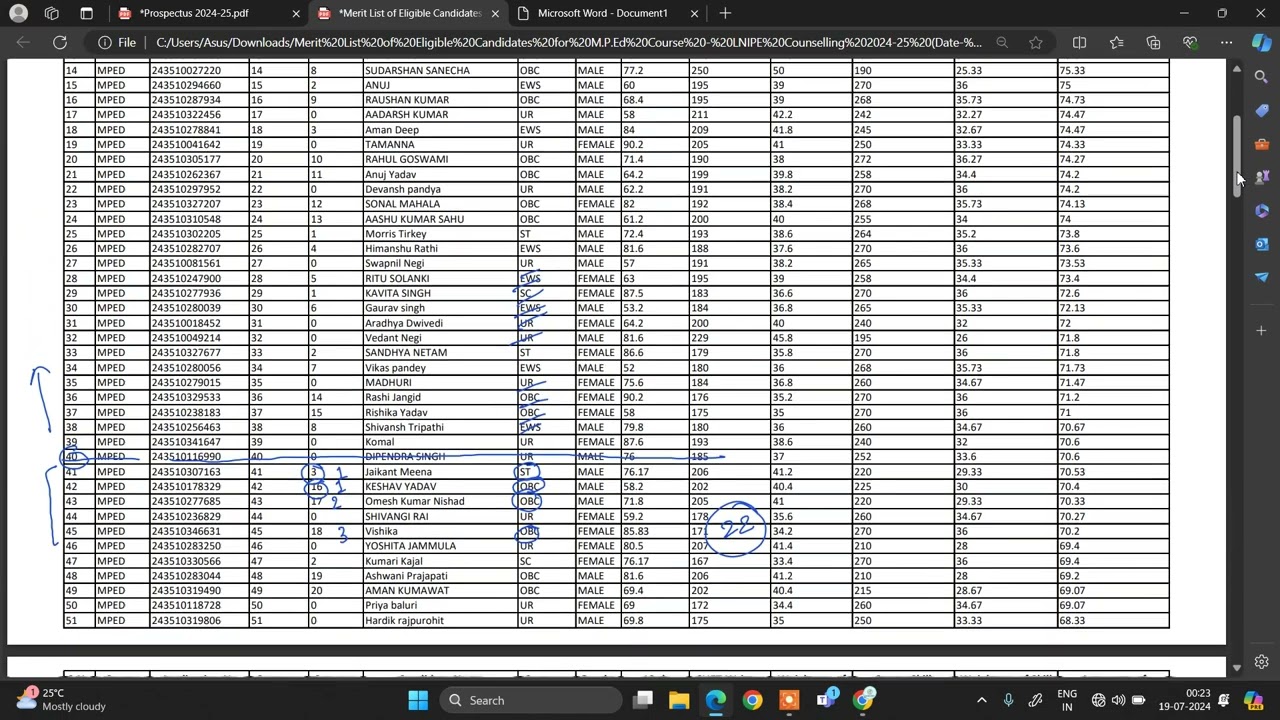Viewport: 1280px width, 720px height.
Task: Open the sidebar Tools briefcase icon
Action: pyautogui.click(x=1261, y=144)
